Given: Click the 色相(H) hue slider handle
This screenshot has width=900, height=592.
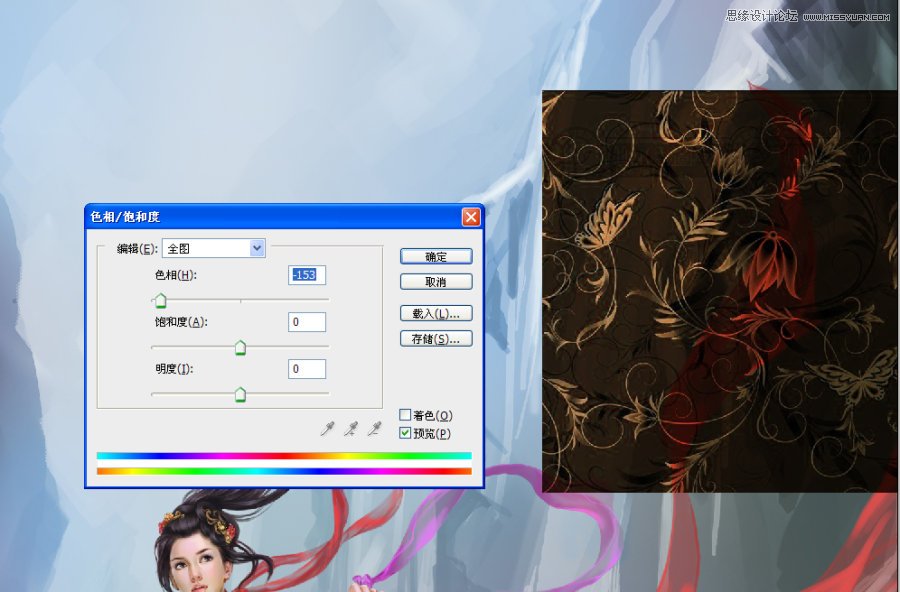Looking at the screenshot, I should [161, 300].
